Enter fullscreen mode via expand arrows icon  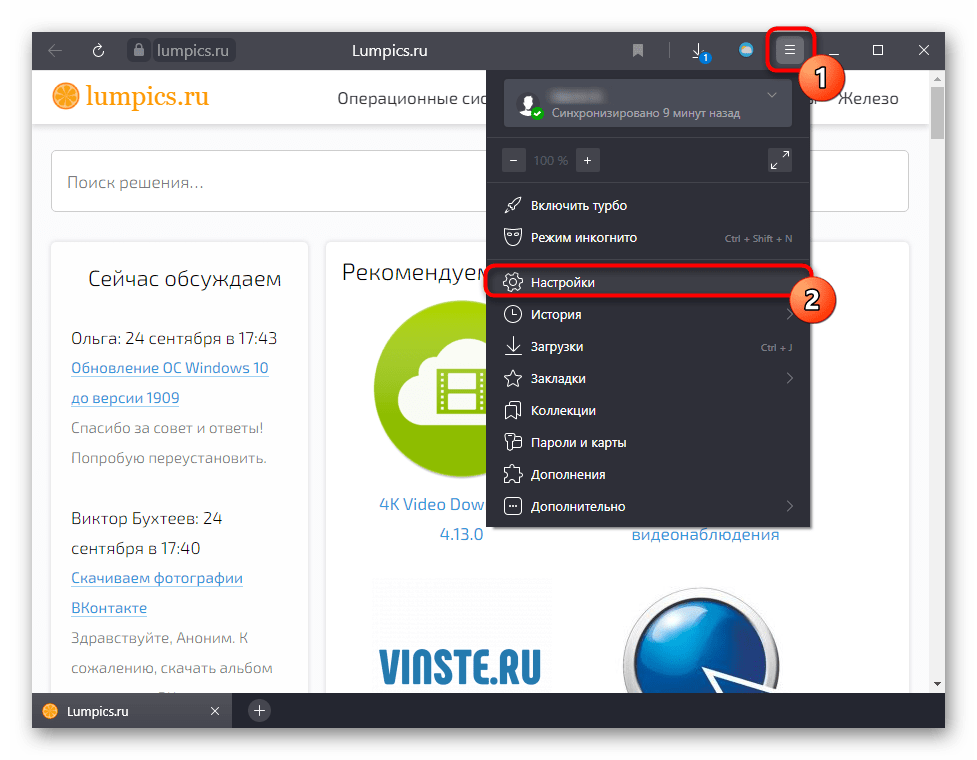[779, 160]
